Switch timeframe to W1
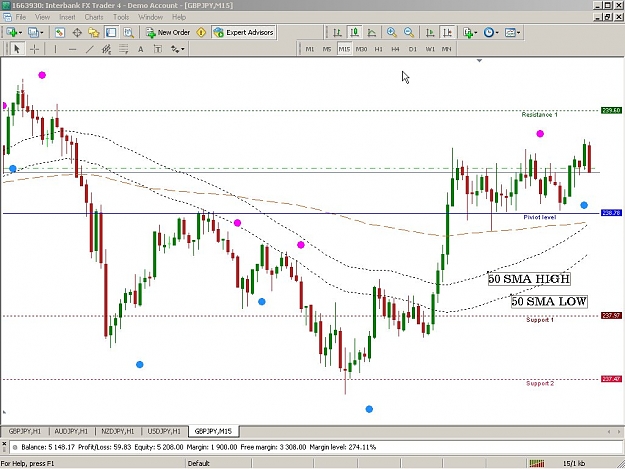 pos(430,49)
